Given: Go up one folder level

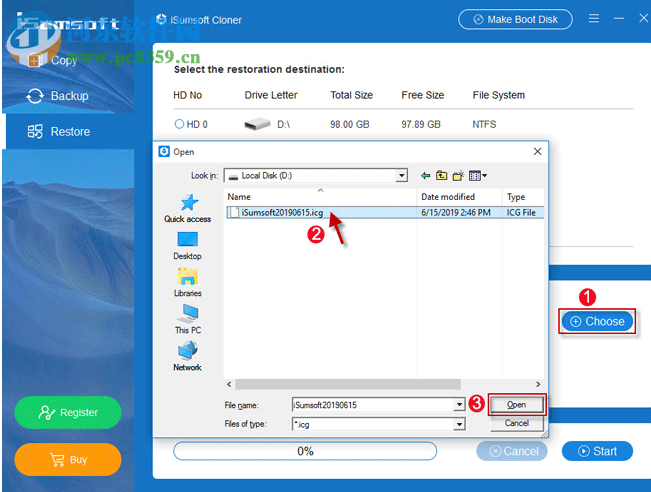Looking at the screenshot, I should tap(441, 176).
